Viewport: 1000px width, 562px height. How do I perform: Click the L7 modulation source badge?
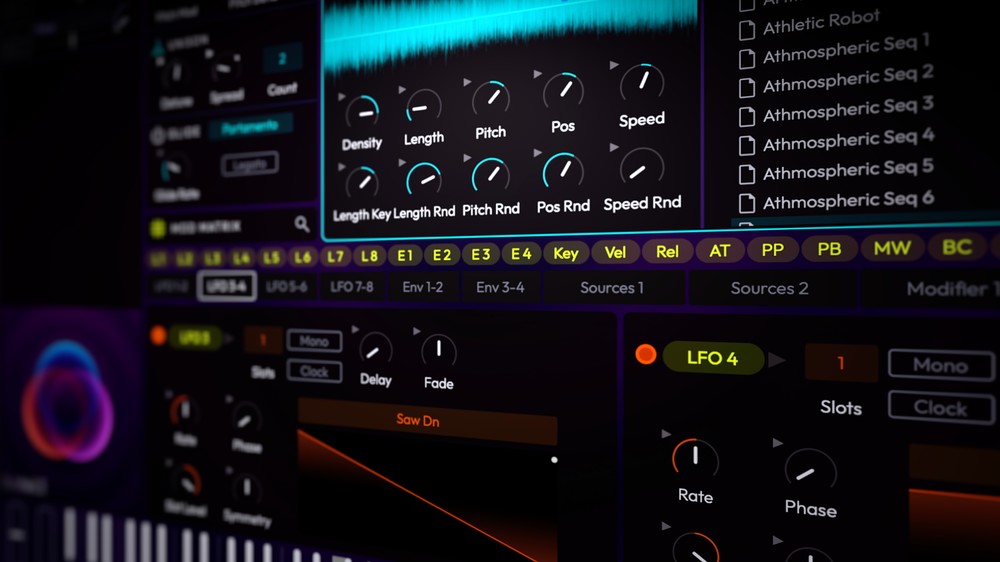(335, 257)
